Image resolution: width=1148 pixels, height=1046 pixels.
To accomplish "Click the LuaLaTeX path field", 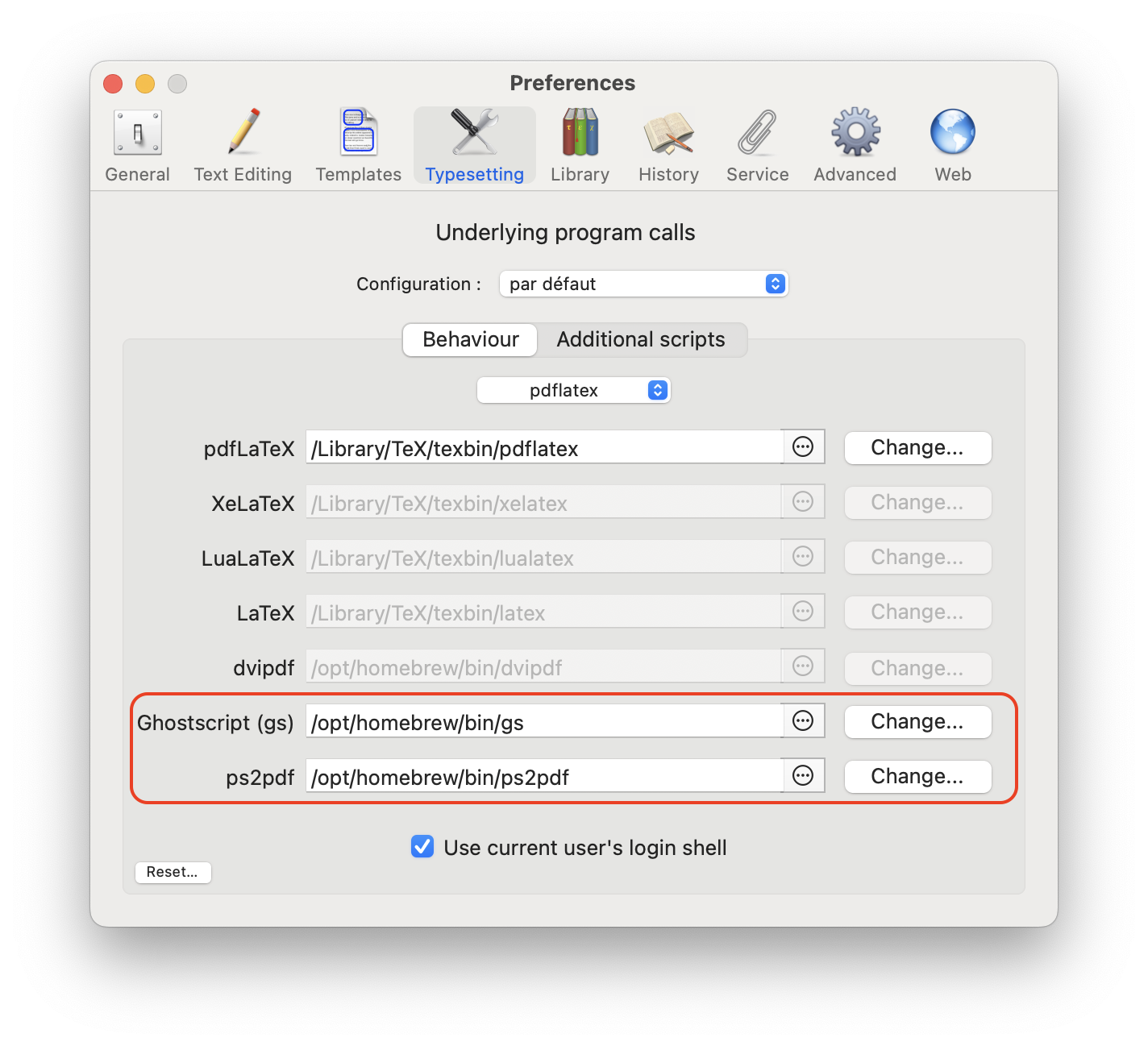I will [544, 557].
